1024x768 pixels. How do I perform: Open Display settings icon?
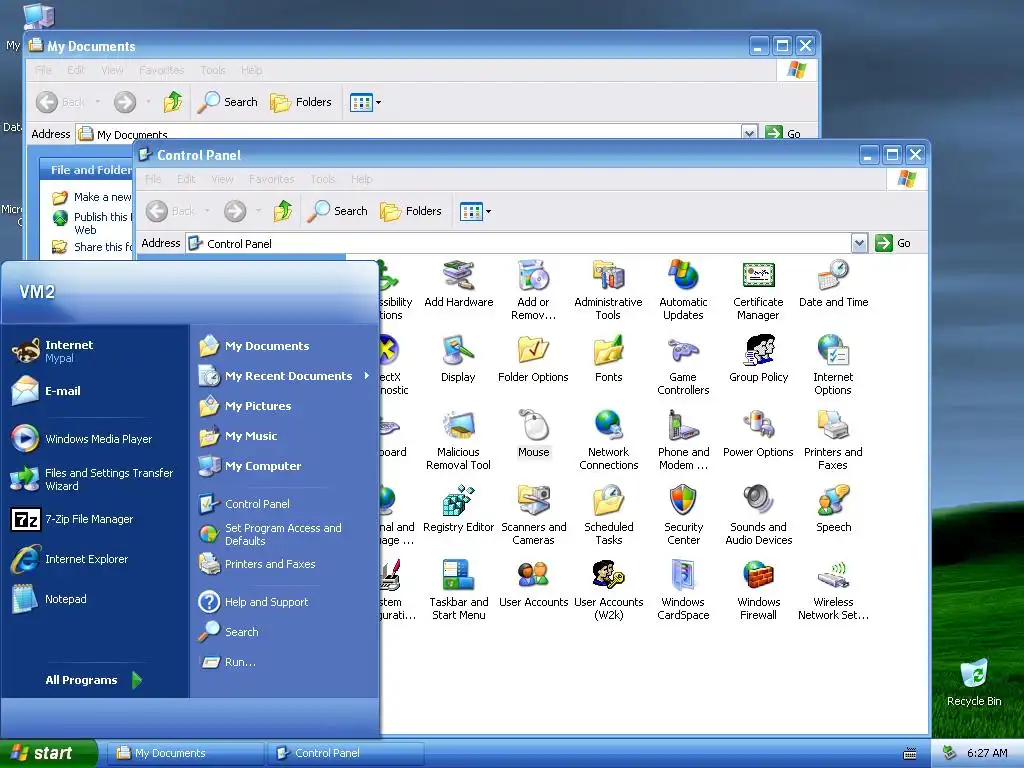[x=458, y=359]
